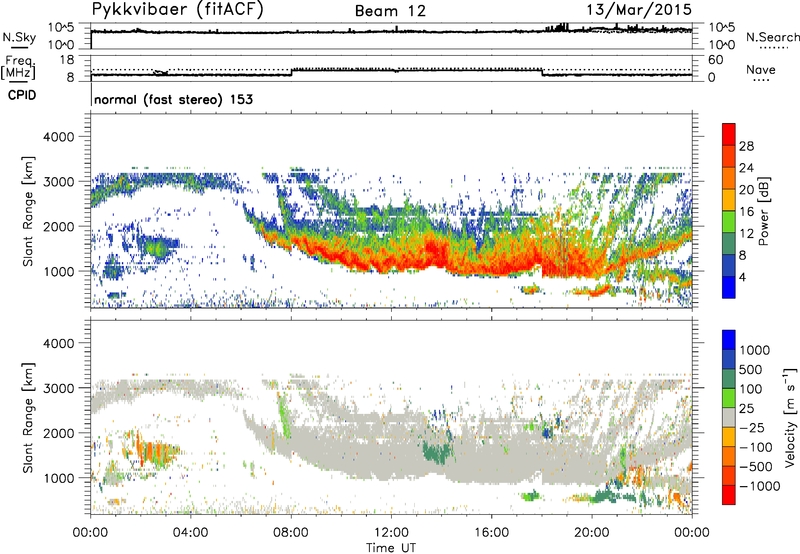Click the 18 tick on frequency axis
This screenshot has width=800, height=554.
click(x=67, y=60)
